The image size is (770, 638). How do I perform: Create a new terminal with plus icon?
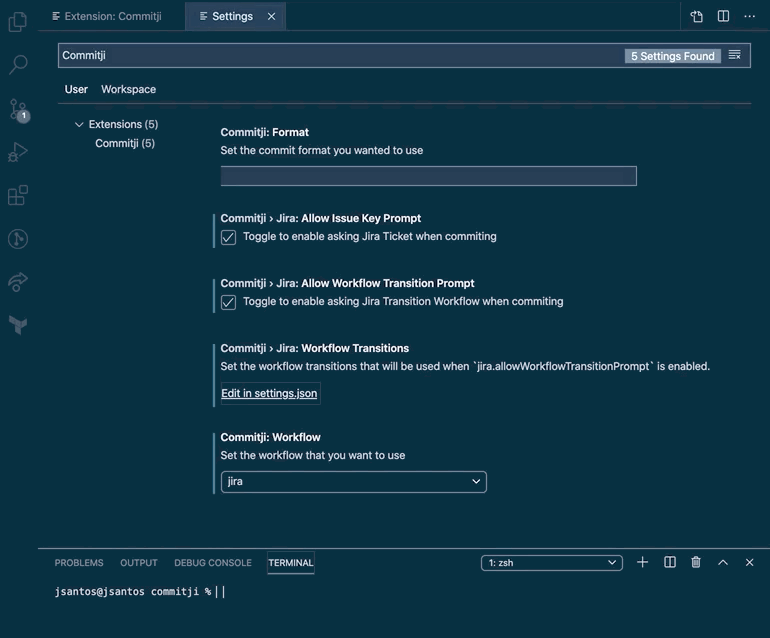click(x=642, y=562)
